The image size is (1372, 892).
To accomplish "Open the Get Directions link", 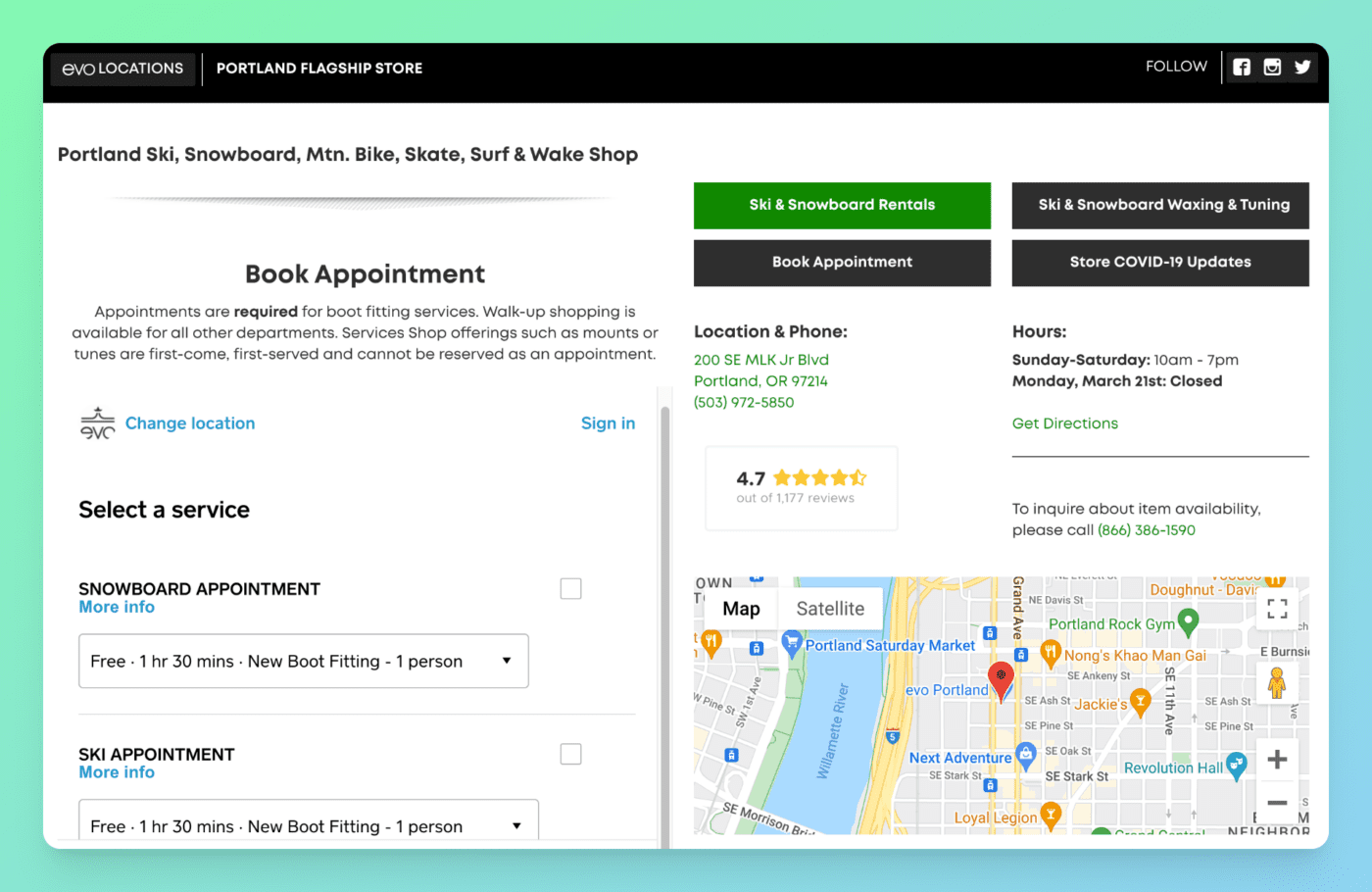I will [x=1064, y=422].
